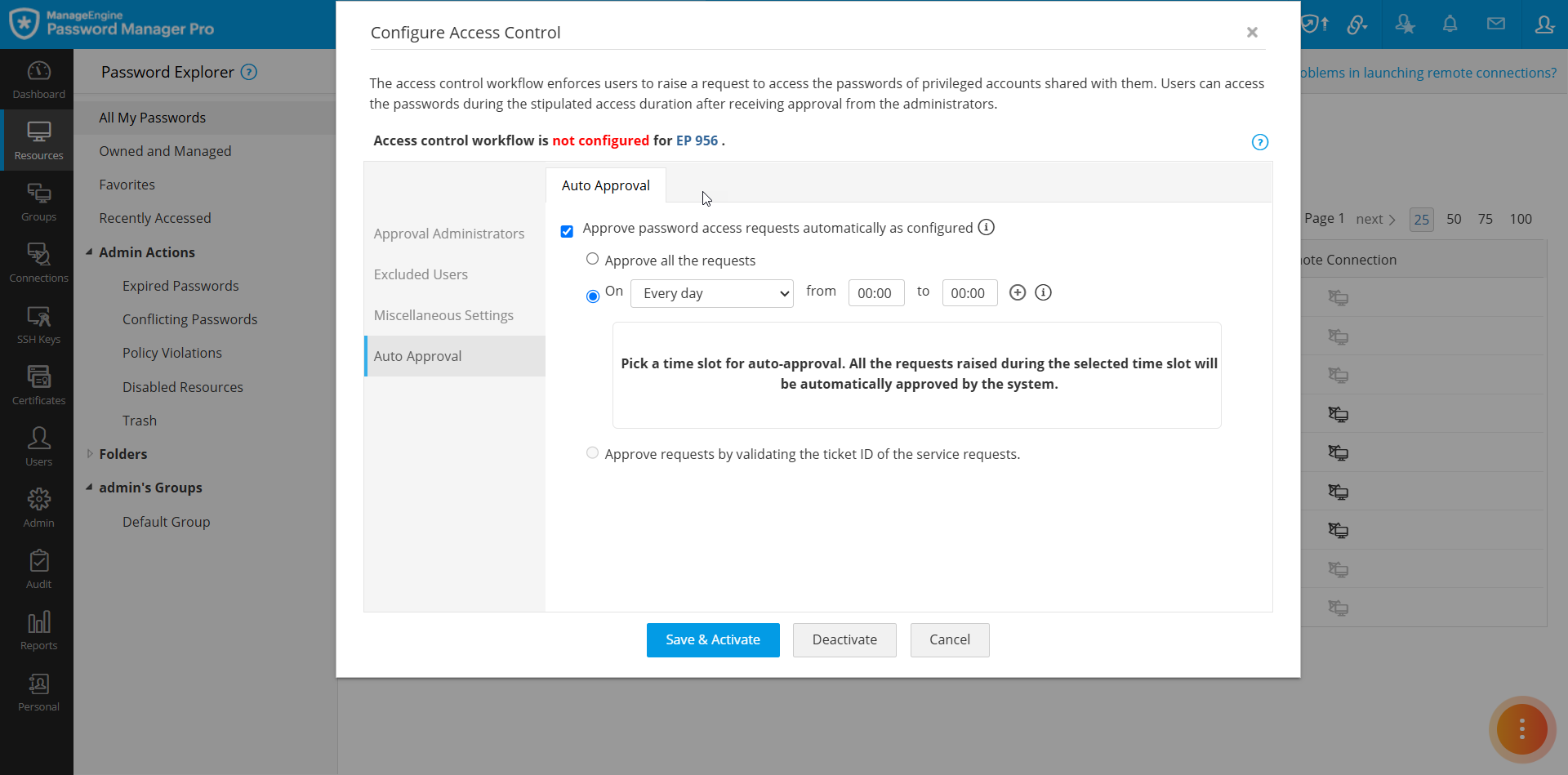View Reports from the left sidebar
1568x775 pixels.
coord(38,629)
